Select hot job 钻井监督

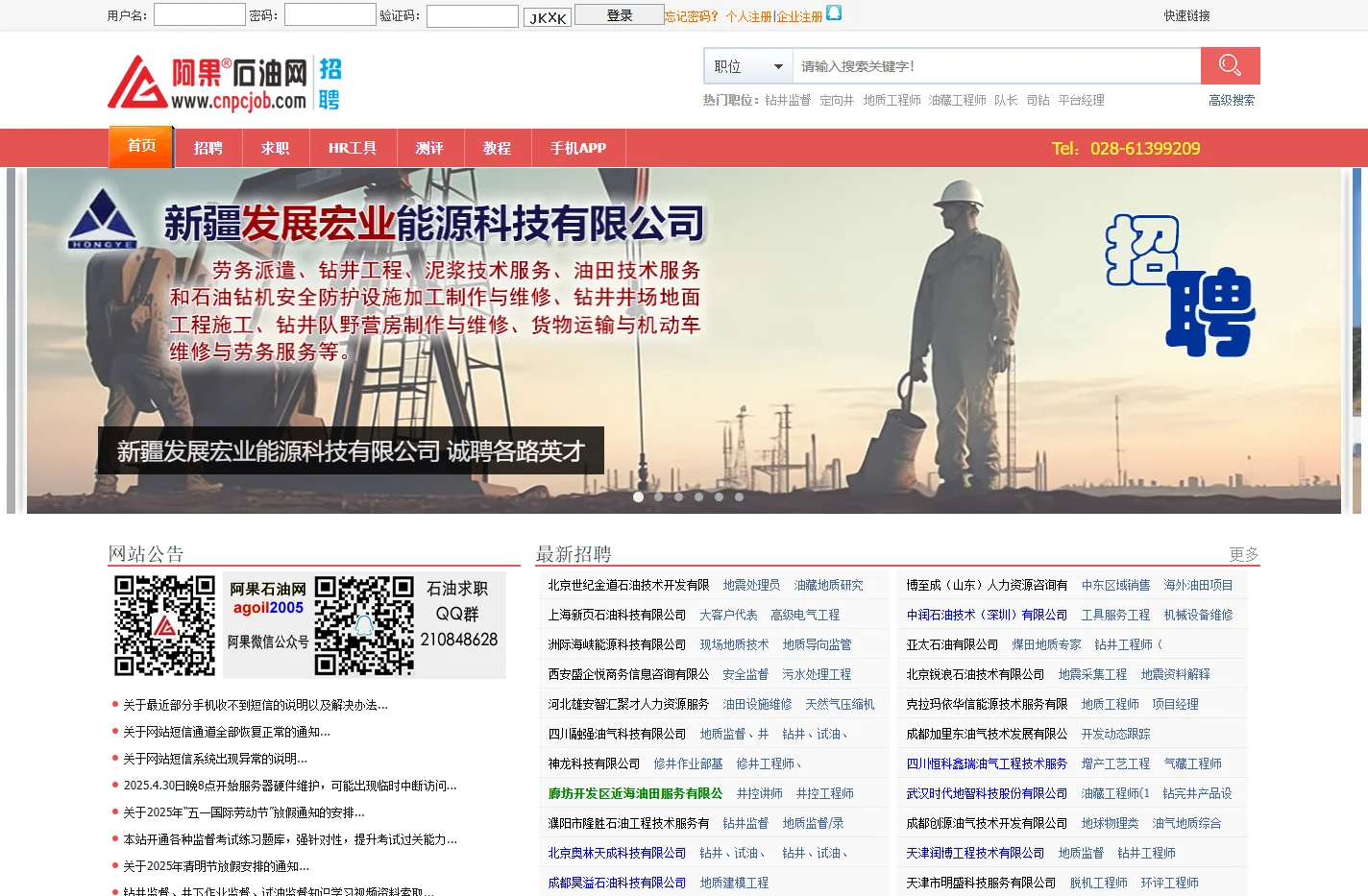point(788,100)
